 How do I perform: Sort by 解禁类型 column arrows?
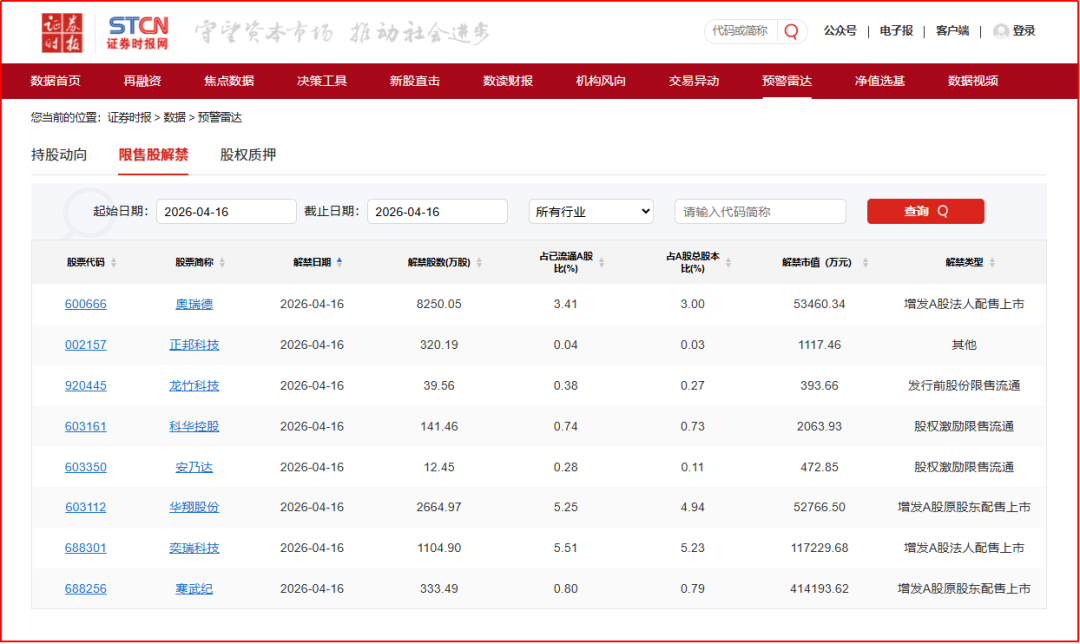click(x=992, y=262)
